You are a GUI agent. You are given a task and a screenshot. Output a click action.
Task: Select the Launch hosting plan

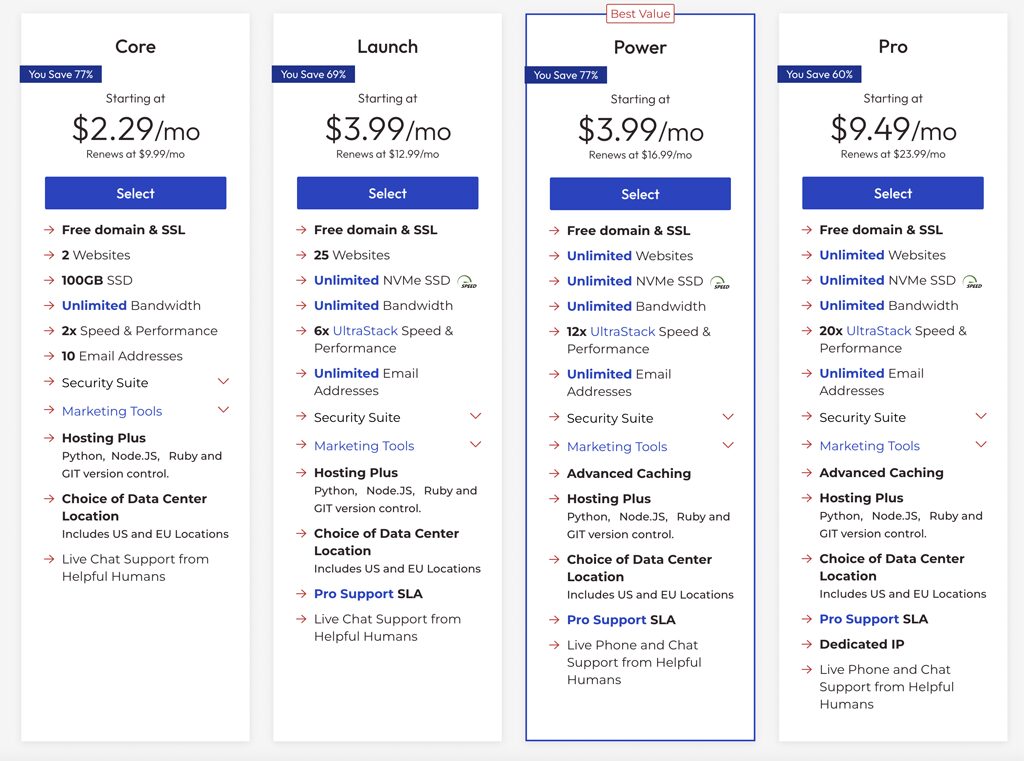(x=387, y=193)
